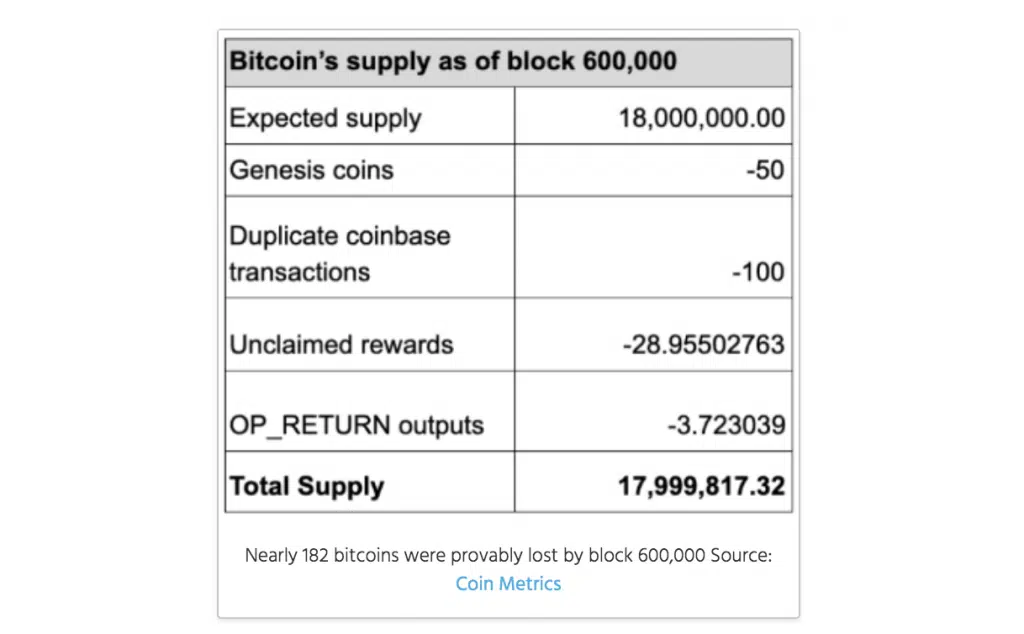Click the 18,000,000.00 expected supply value
This screenshot has width=1024, height=634.
(701, 118)
